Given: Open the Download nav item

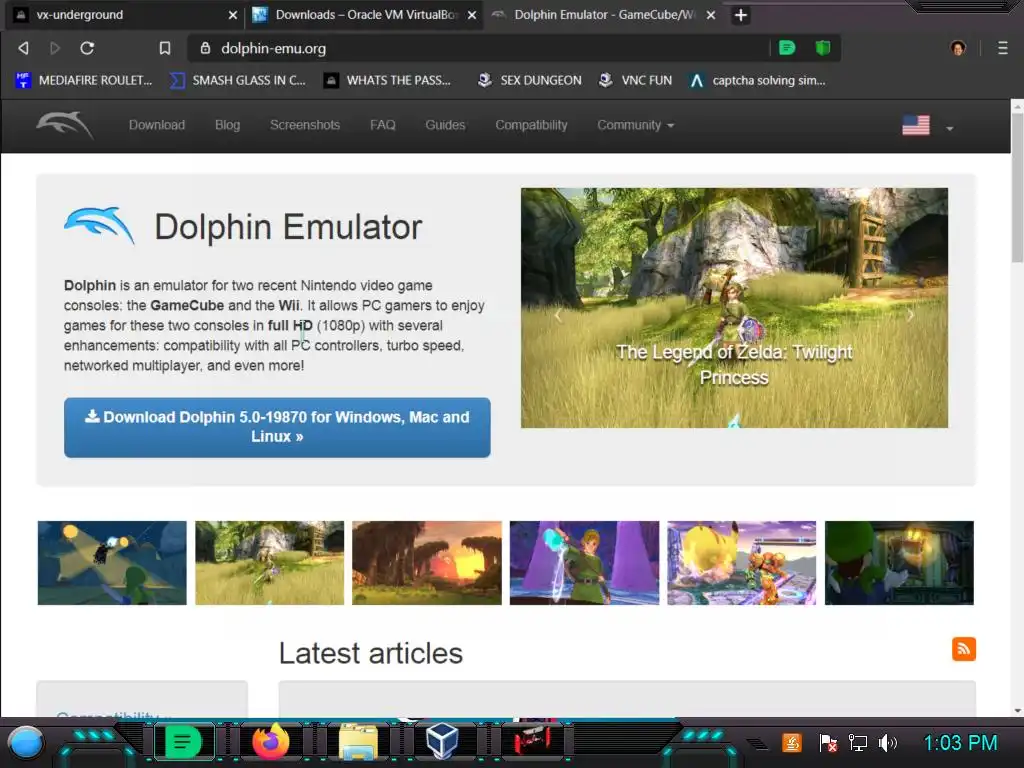Looking at the screenshot, I should click(157, 125).
